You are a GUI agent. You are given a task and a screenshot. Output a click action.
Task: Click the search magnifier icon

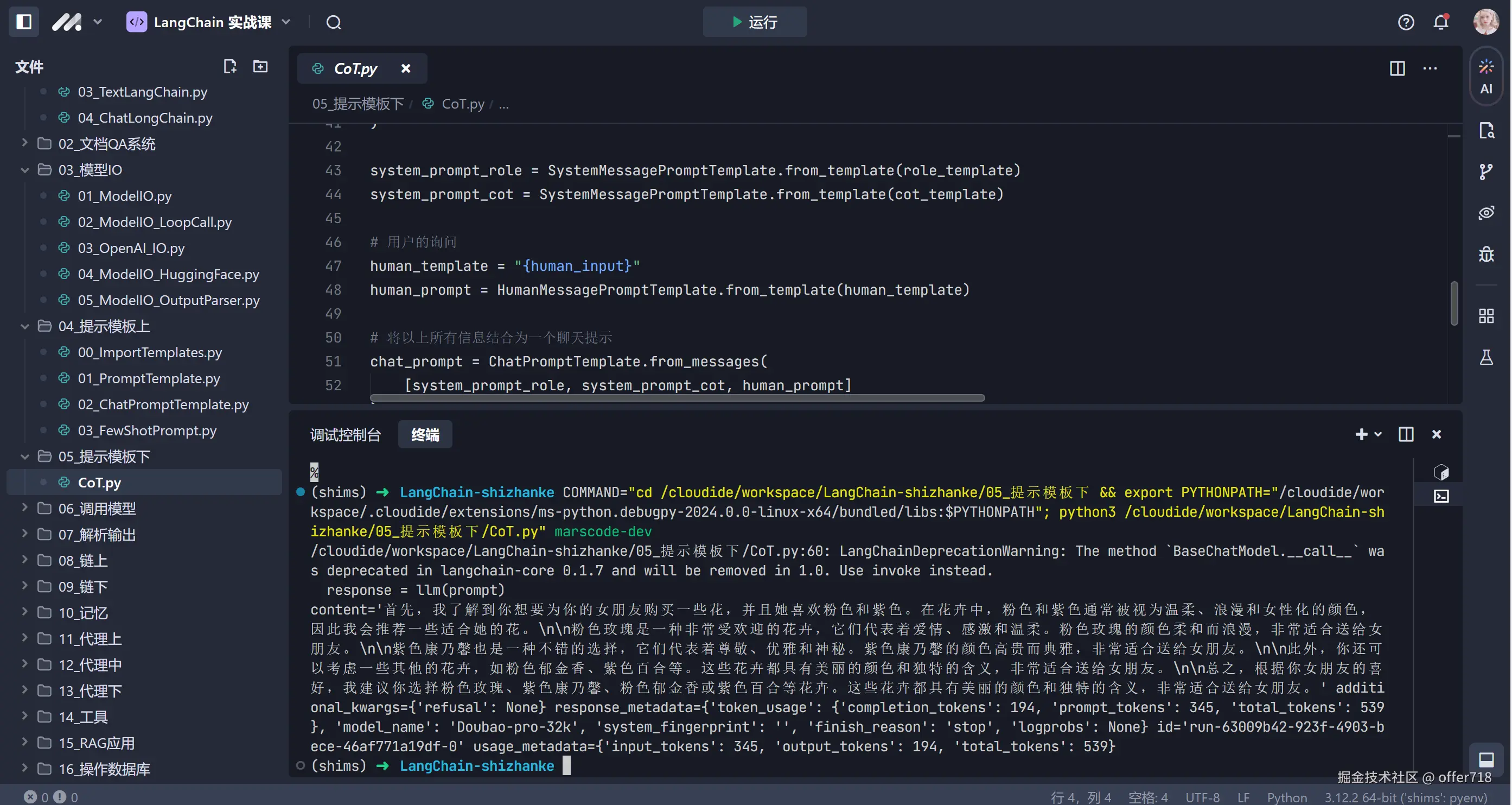click(334, 22)
